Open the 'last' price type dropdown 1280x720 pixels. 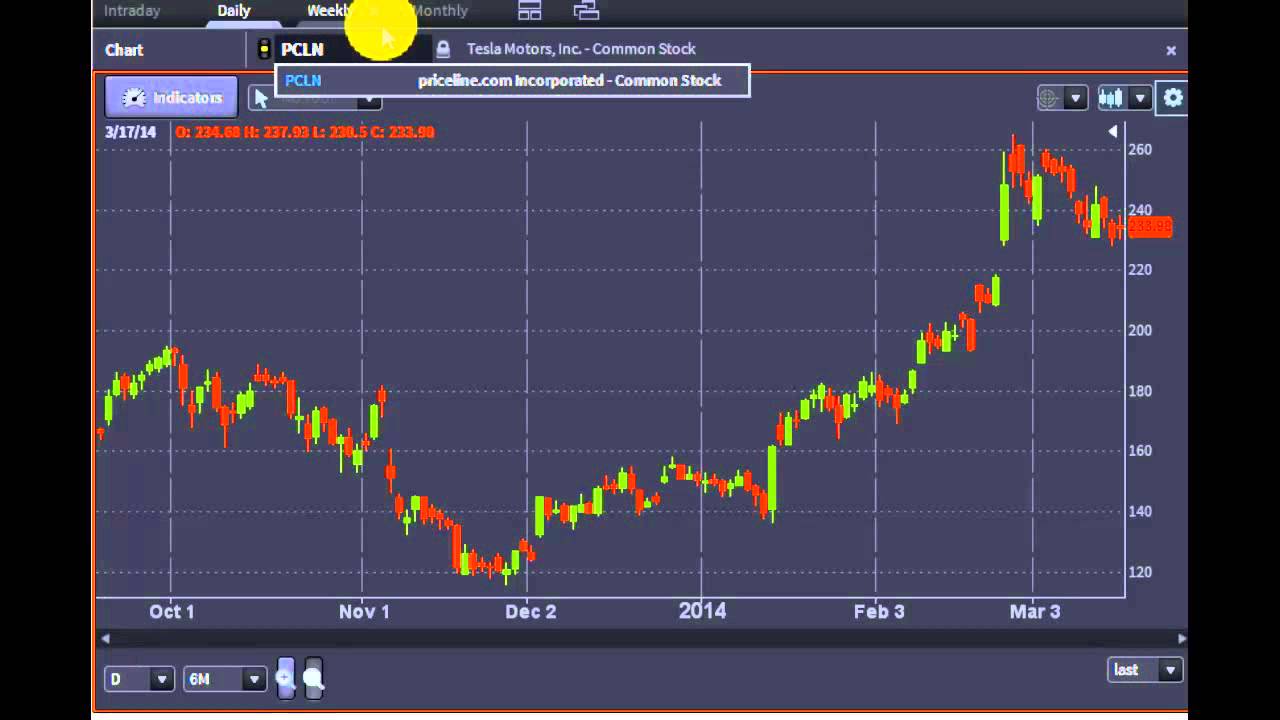point(1146,670)
